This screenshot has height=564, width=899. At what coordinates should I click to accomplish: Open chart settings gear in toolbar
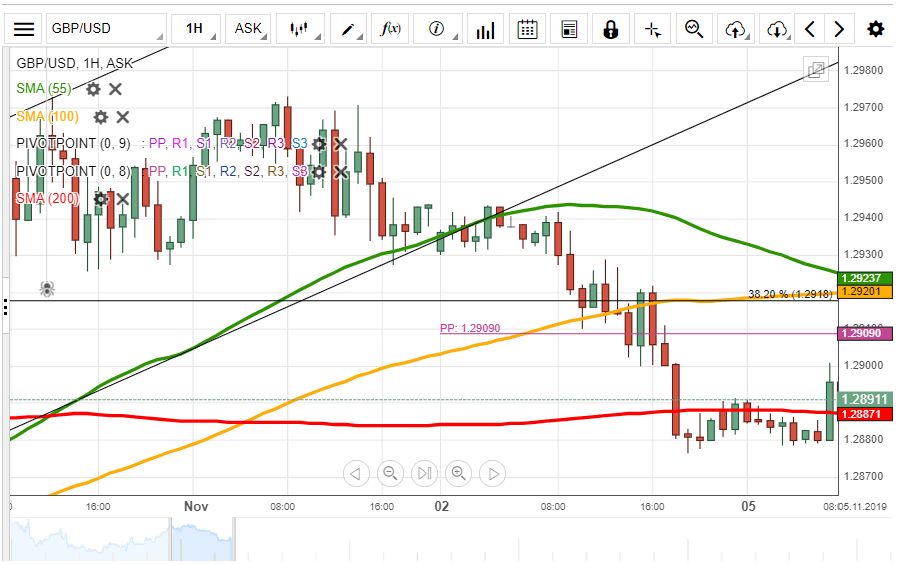[x=875, y=29]
